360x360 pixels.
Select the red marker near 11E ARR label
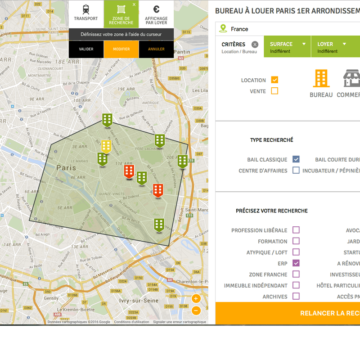(x=129, y=171)
